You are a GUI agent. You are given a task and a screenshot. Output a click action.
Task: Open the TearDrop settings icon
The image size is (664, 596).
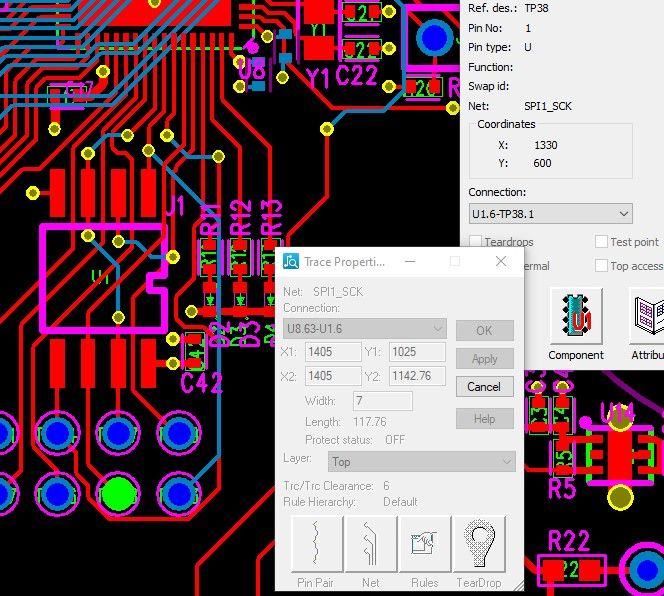pos(479,544)
